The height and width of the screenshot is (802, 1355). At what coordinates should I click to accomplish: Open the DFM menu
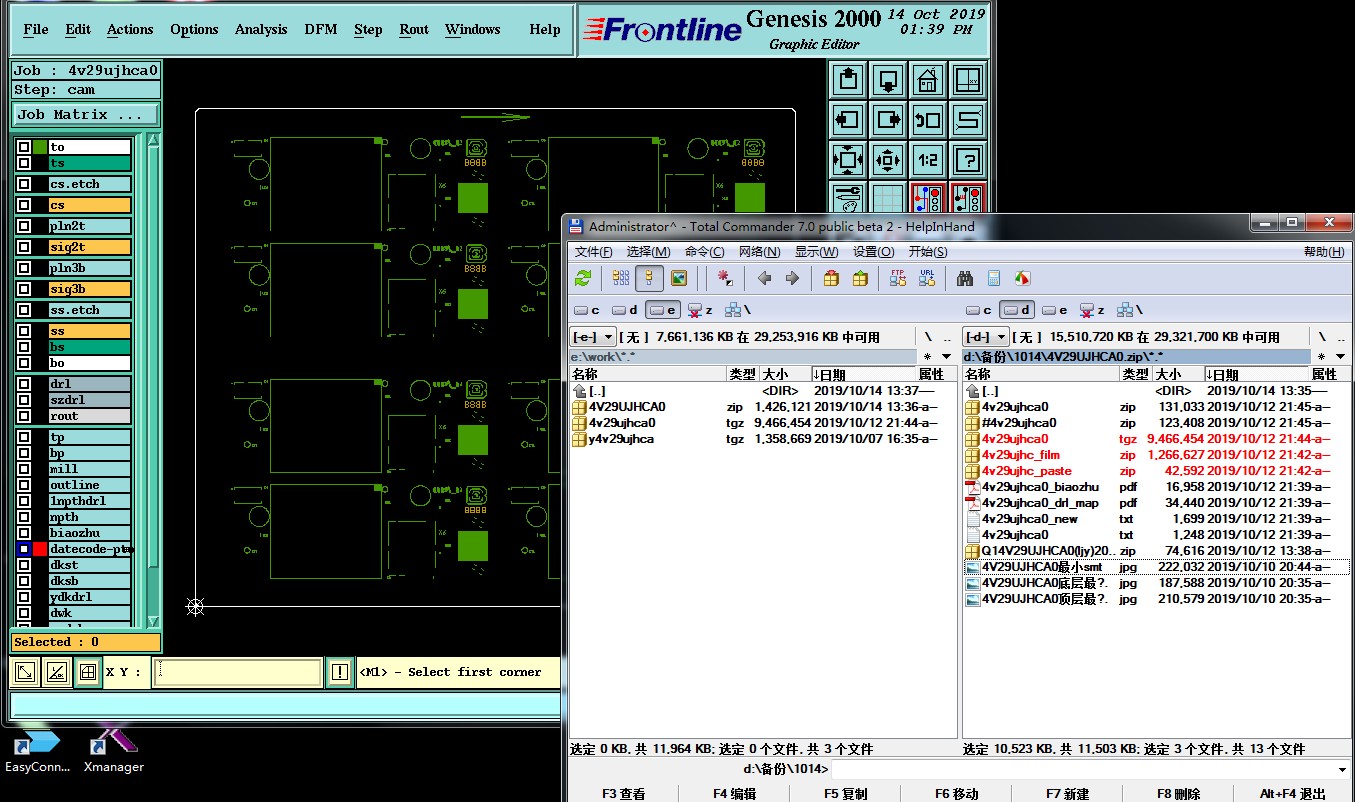click(x=321, y=29)
